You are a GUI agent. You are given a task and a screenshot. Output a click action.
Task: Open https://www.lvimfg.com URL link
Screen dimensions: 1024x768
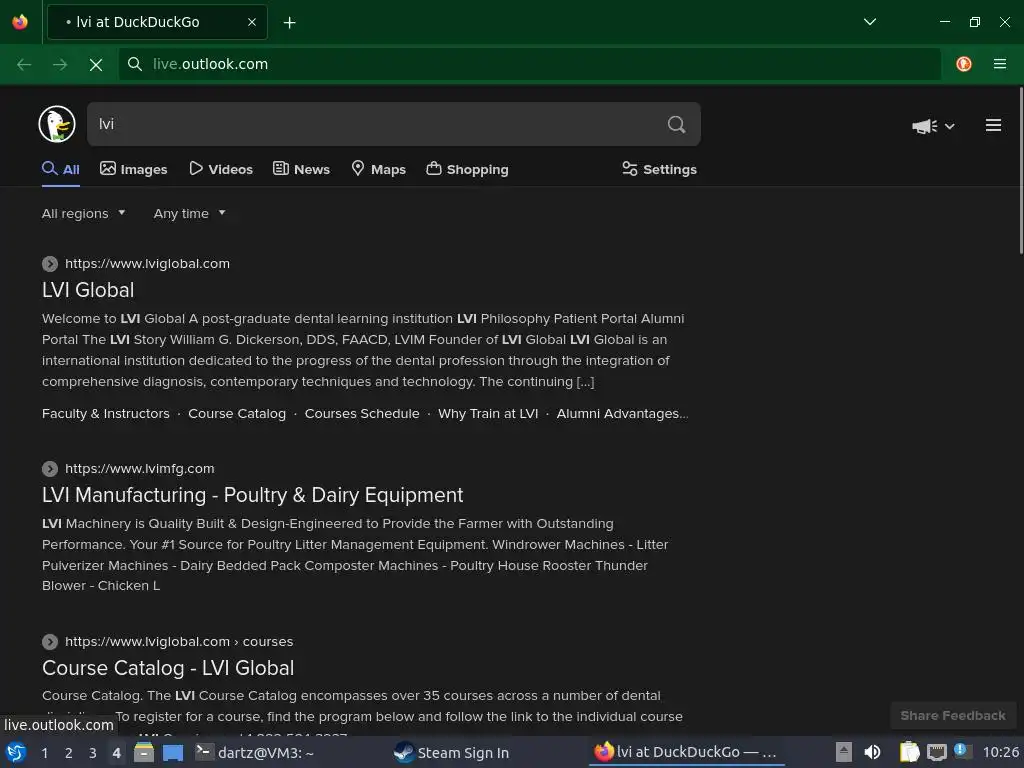(140, 469)
